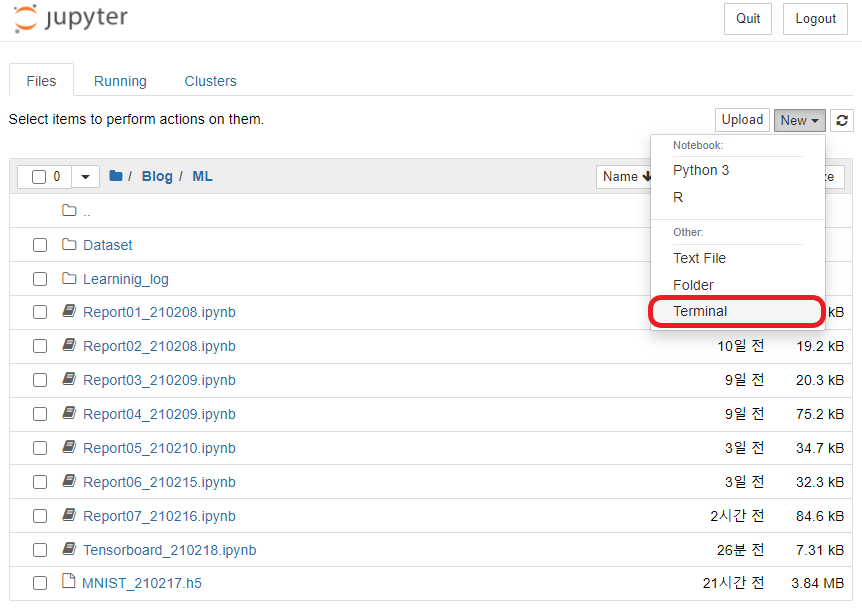Open the Dataset folder

coord(108,245)
